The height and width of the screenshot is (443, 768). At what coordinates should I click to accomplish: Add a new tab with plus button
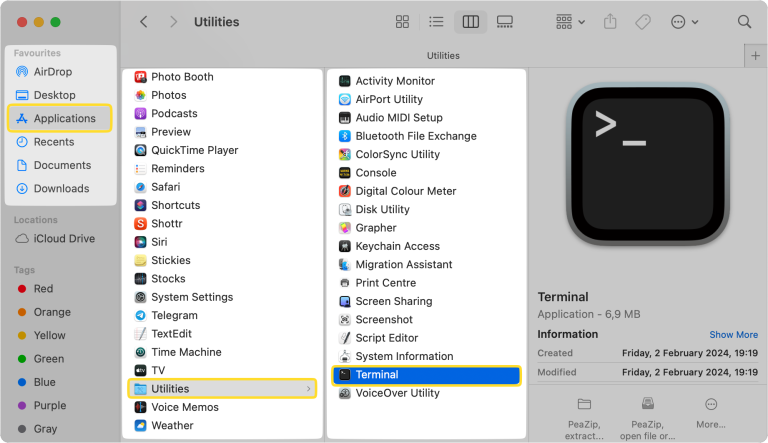tap(755, 56)
